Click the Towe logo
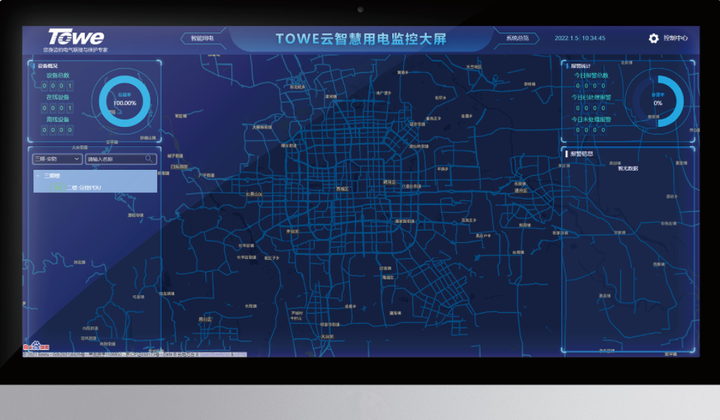This screenshot has width=720, height=420. point(76,37)
